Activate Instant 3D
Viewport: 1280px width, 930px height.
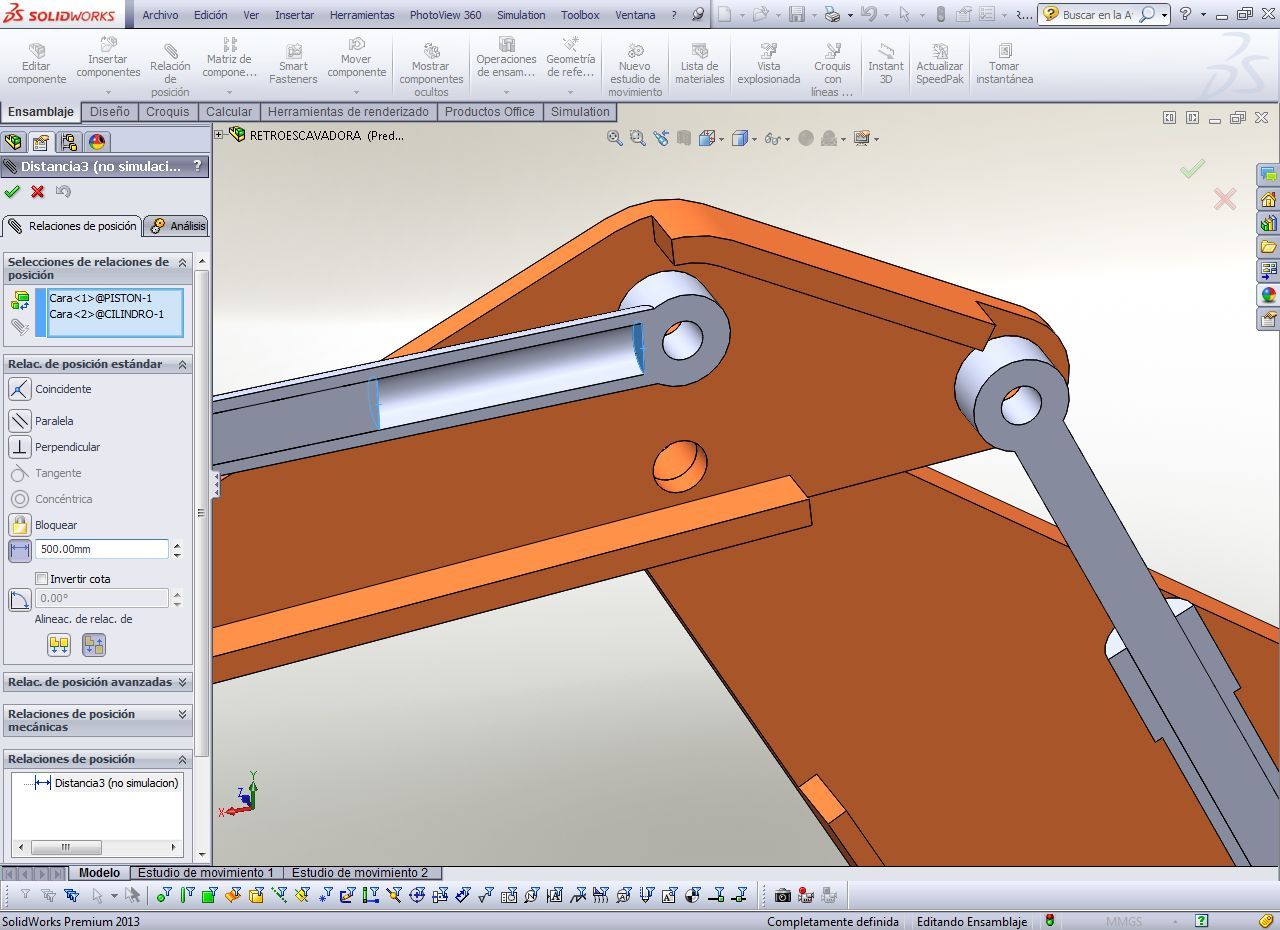tap(886, 64)
